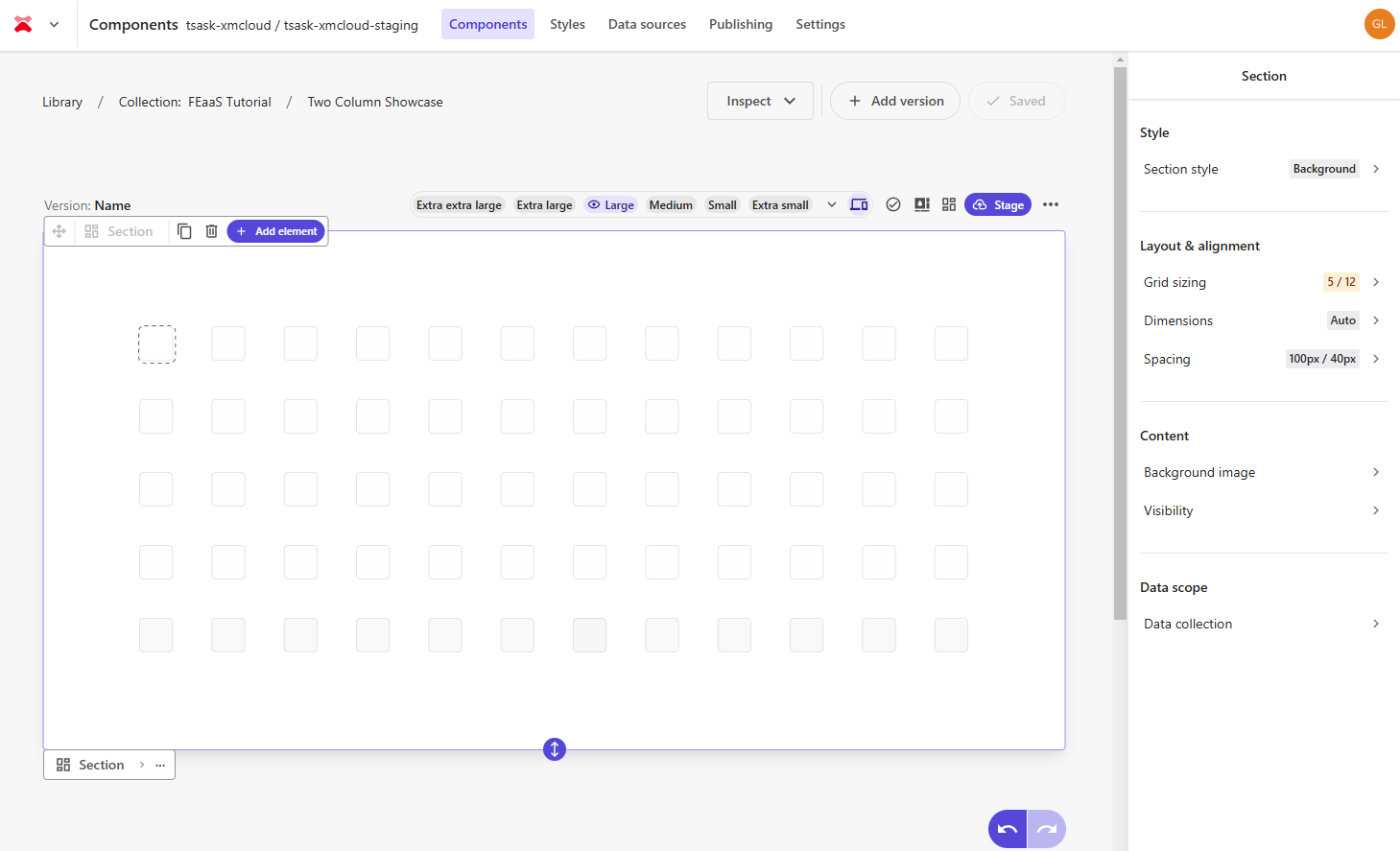The image size is (1400, 851).
Task: Click the grid blocks icon in version toolbar
Action: click(949, 204)
